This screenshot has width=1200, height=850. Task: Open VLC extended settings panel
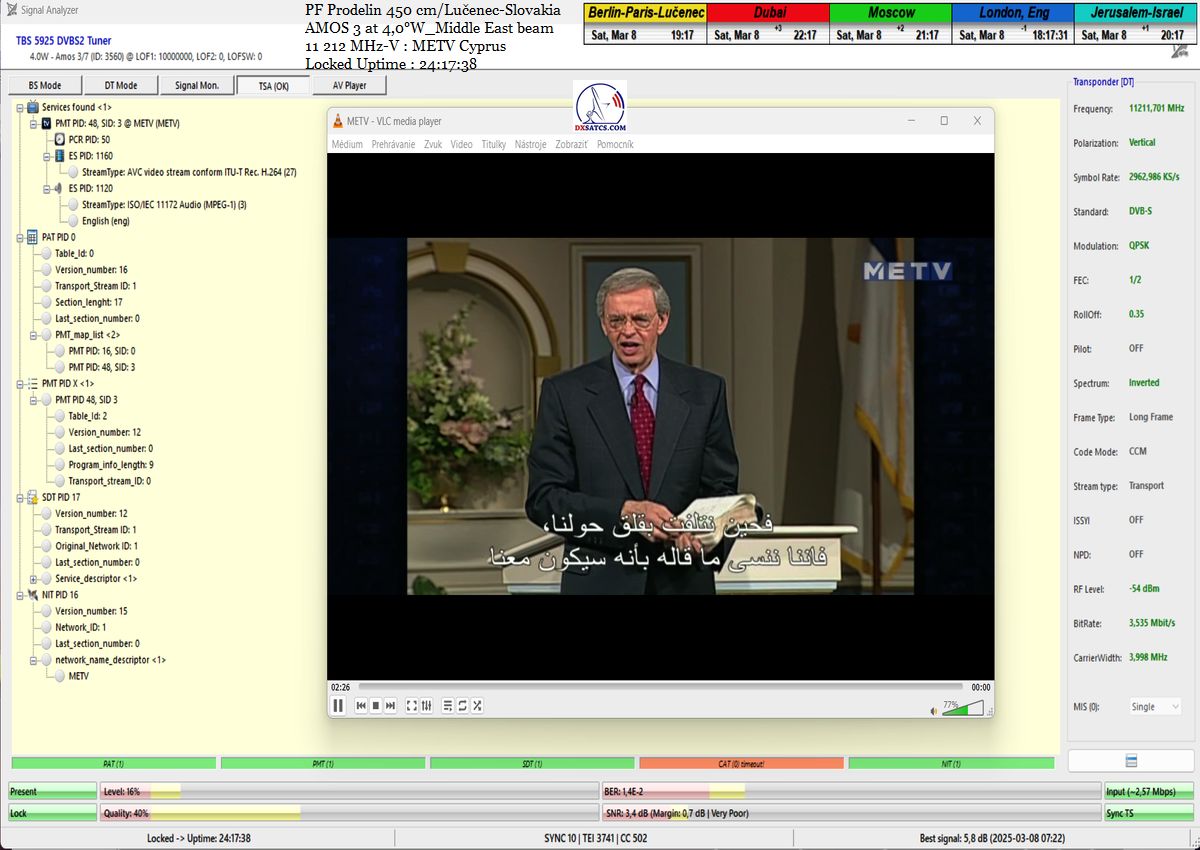(427, 706)
